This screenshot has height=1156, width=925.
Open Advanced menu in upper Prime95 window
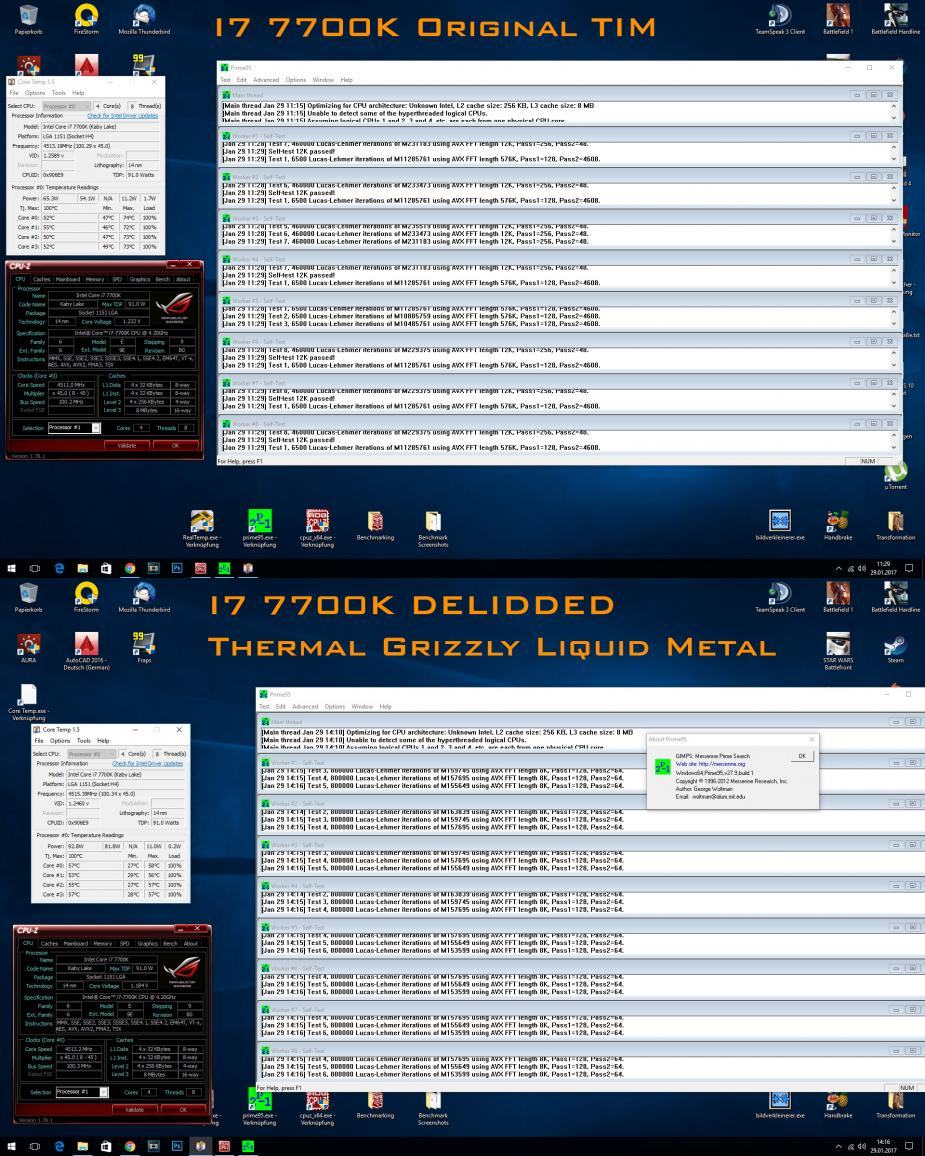pyautogui.click(x=266, y=80)
